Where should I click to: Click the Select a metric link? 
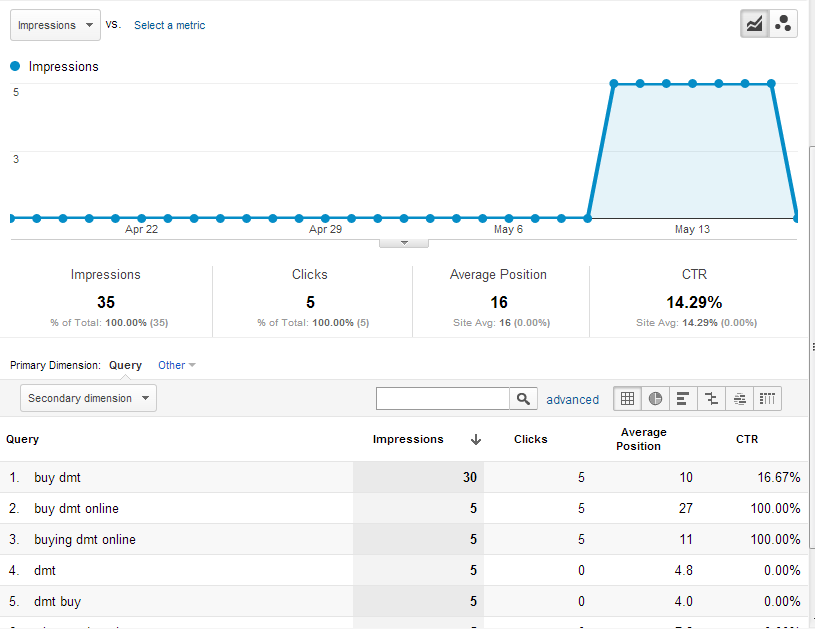(169, 24)
